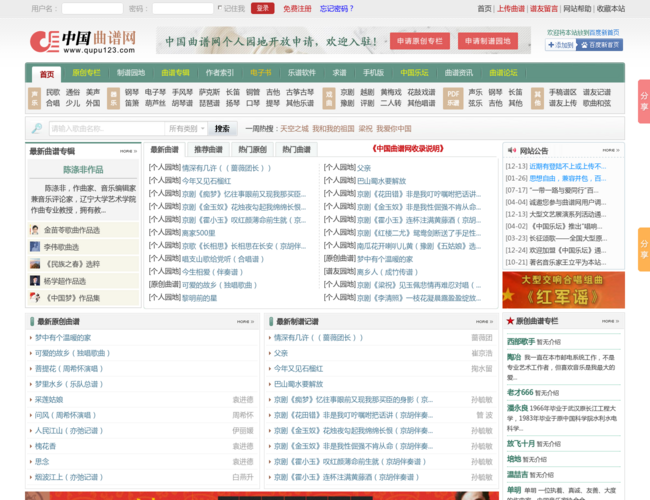Expand MORE in 最新曲谱专辑 panel
Screen dimensions: 650x500
(x=127, y=151)
